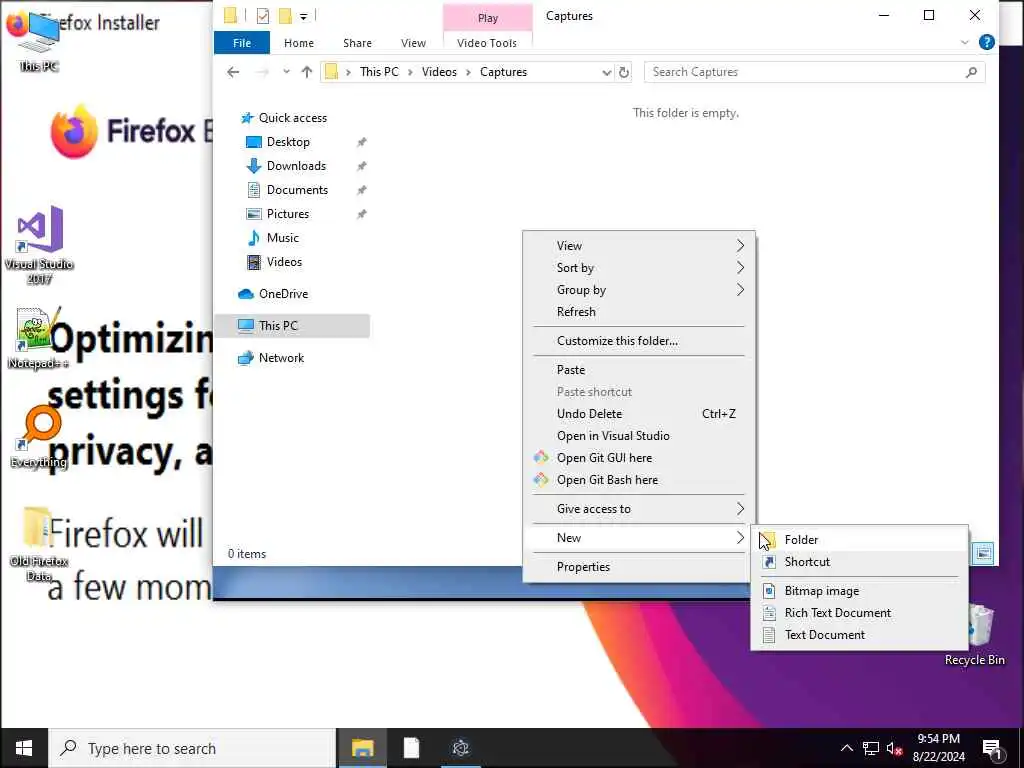This screenshot has height=768, width=1024.
Task: Expand the Sort by submenu arrow
Action: coord(740,268)
